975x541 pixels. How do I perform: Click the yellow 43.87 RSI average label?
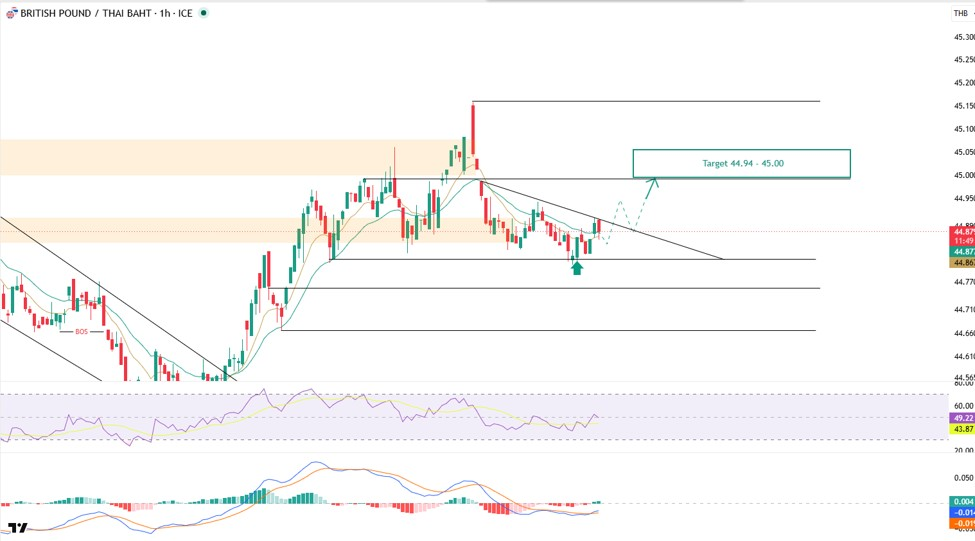coord(963,429)
